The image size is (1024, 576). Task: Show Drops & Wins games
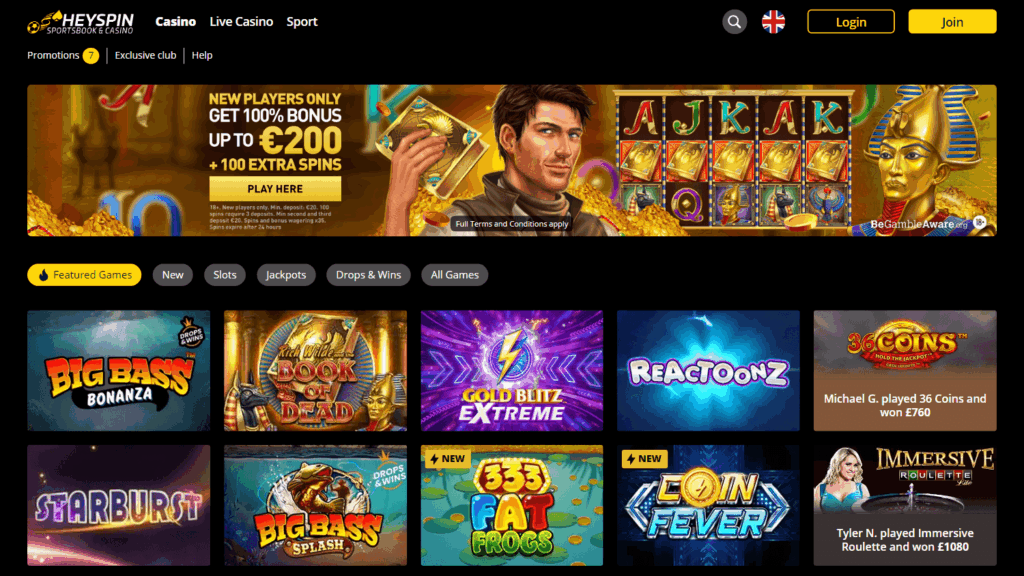pos(368,275)
